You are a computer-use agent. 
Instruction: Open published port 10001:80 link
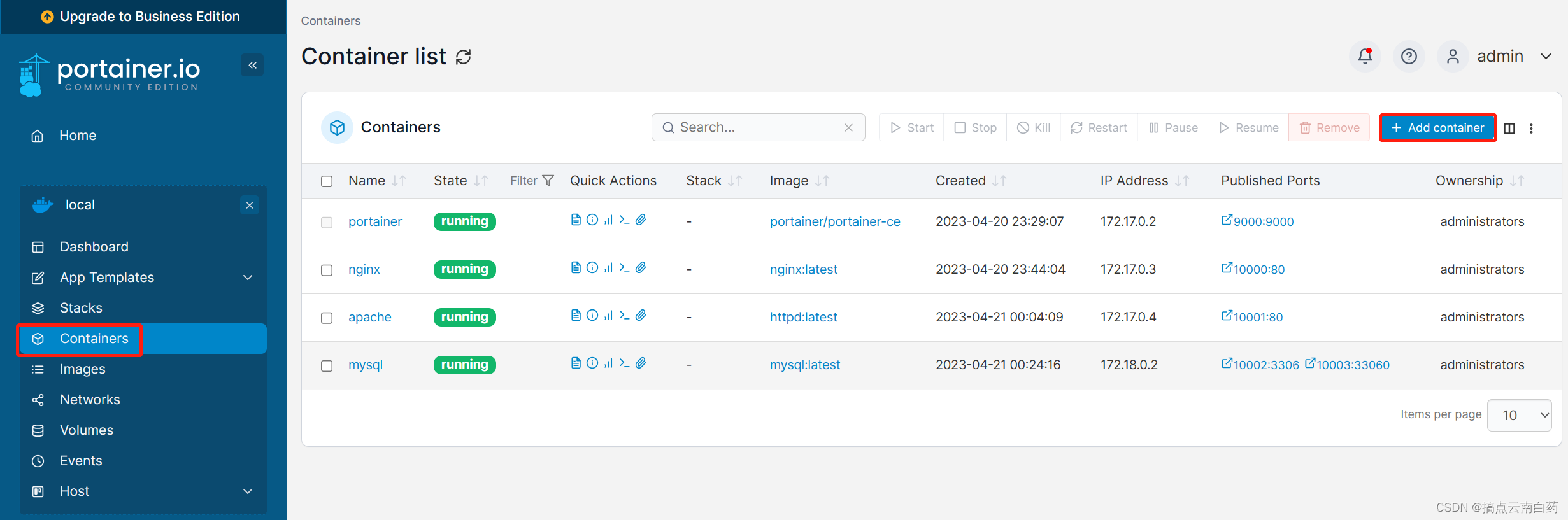(1252, 317)
